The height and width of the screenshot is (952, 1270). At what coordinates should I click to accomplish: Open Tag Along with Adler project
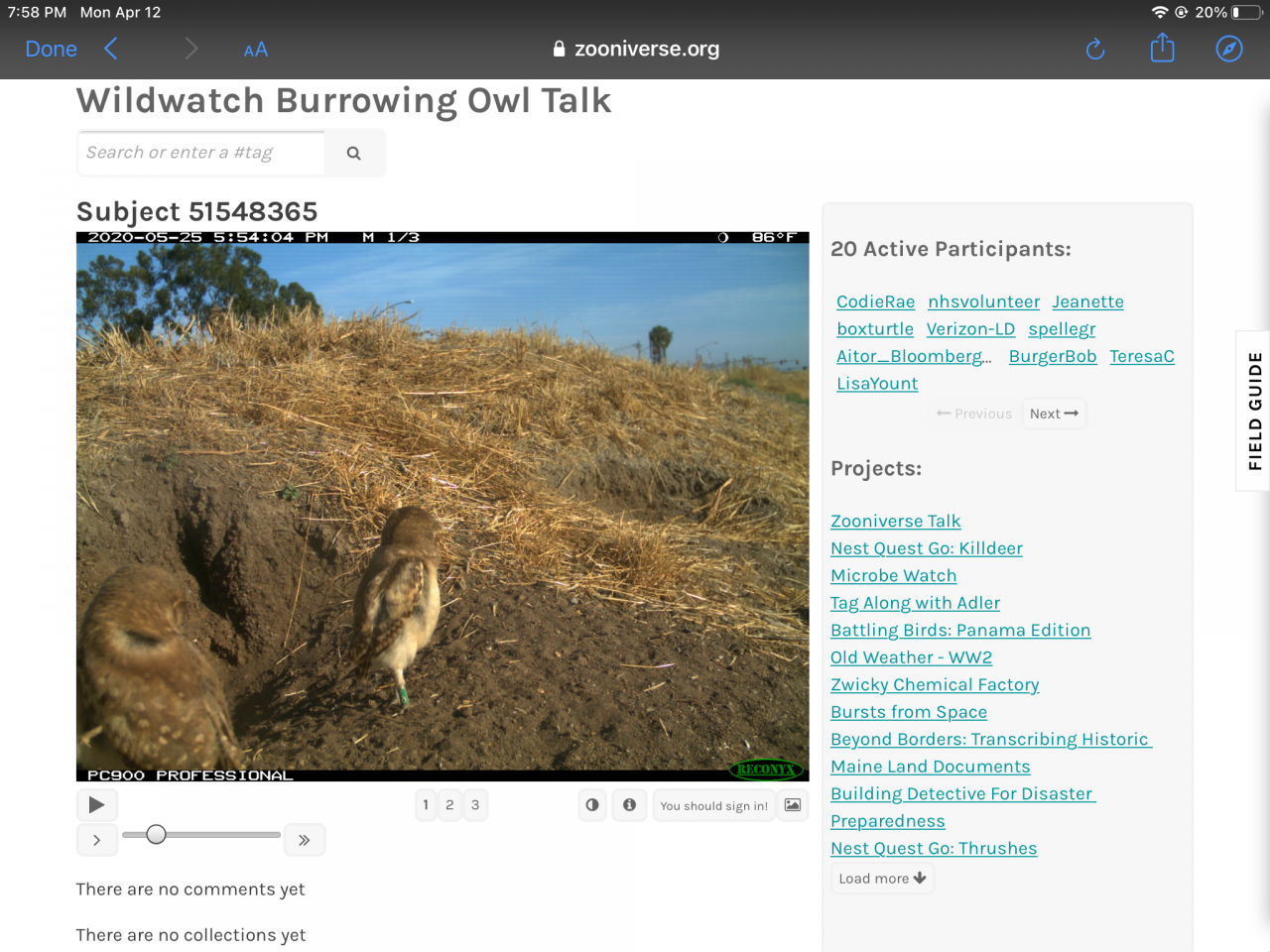coord(915,603)
